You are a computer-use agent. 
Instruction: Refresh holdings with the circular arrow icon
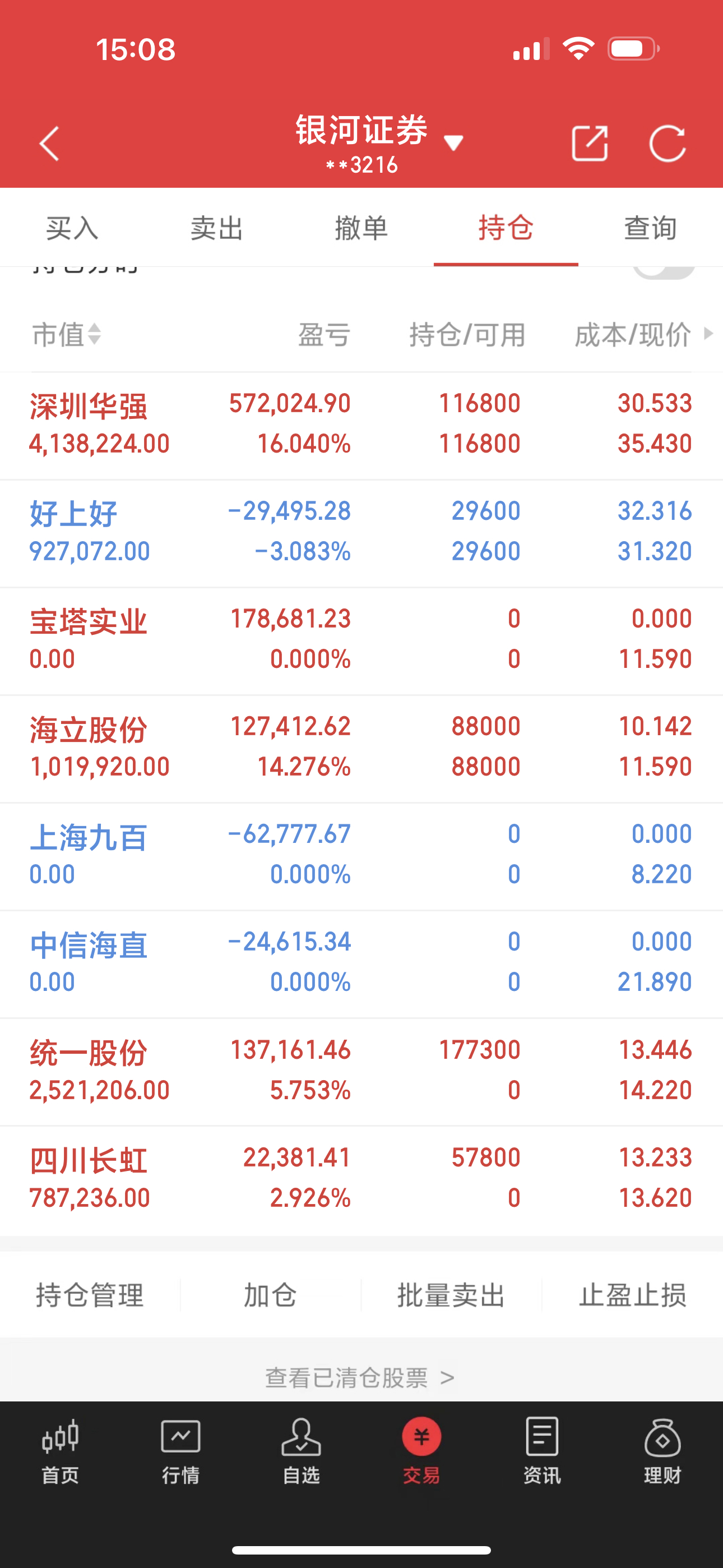point(667,144)
